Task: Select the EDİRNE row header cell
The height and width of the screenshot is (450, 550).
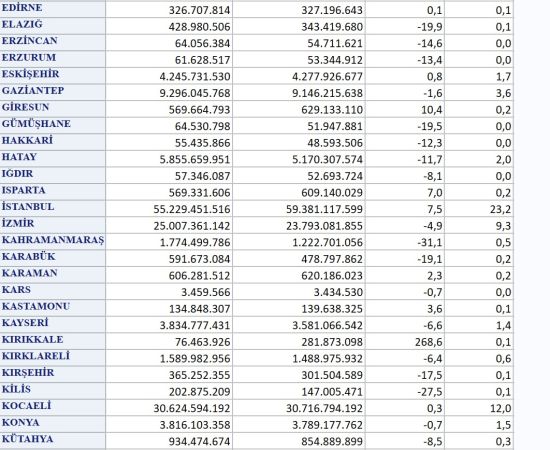Action: (x=53, y=9)
